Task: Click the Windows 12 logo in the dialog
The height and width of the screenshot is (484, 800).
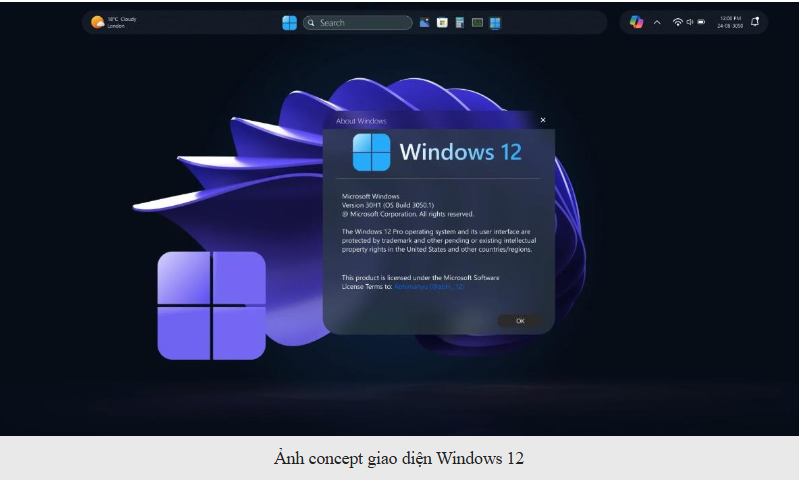Action: tap(372, 152)
